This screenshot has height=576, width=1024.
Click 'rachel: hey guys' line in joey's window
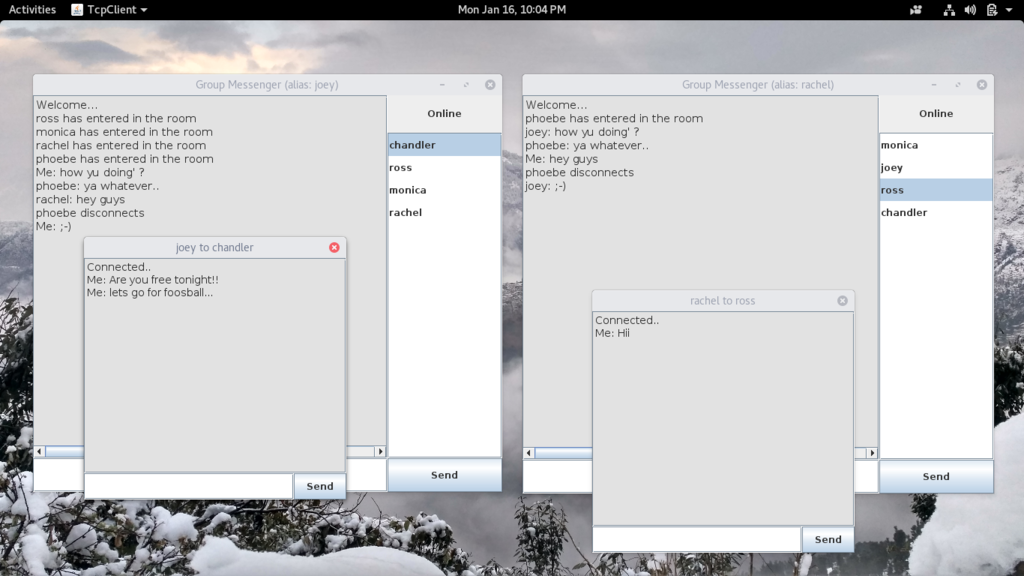[x=80, y=199]
